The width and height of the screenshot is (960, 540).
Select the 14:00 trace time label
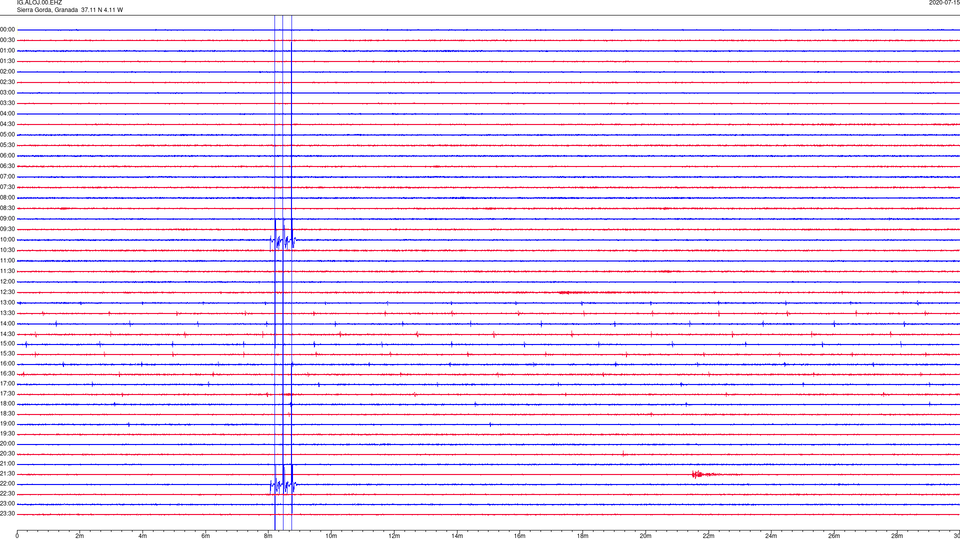pos(8,324)
